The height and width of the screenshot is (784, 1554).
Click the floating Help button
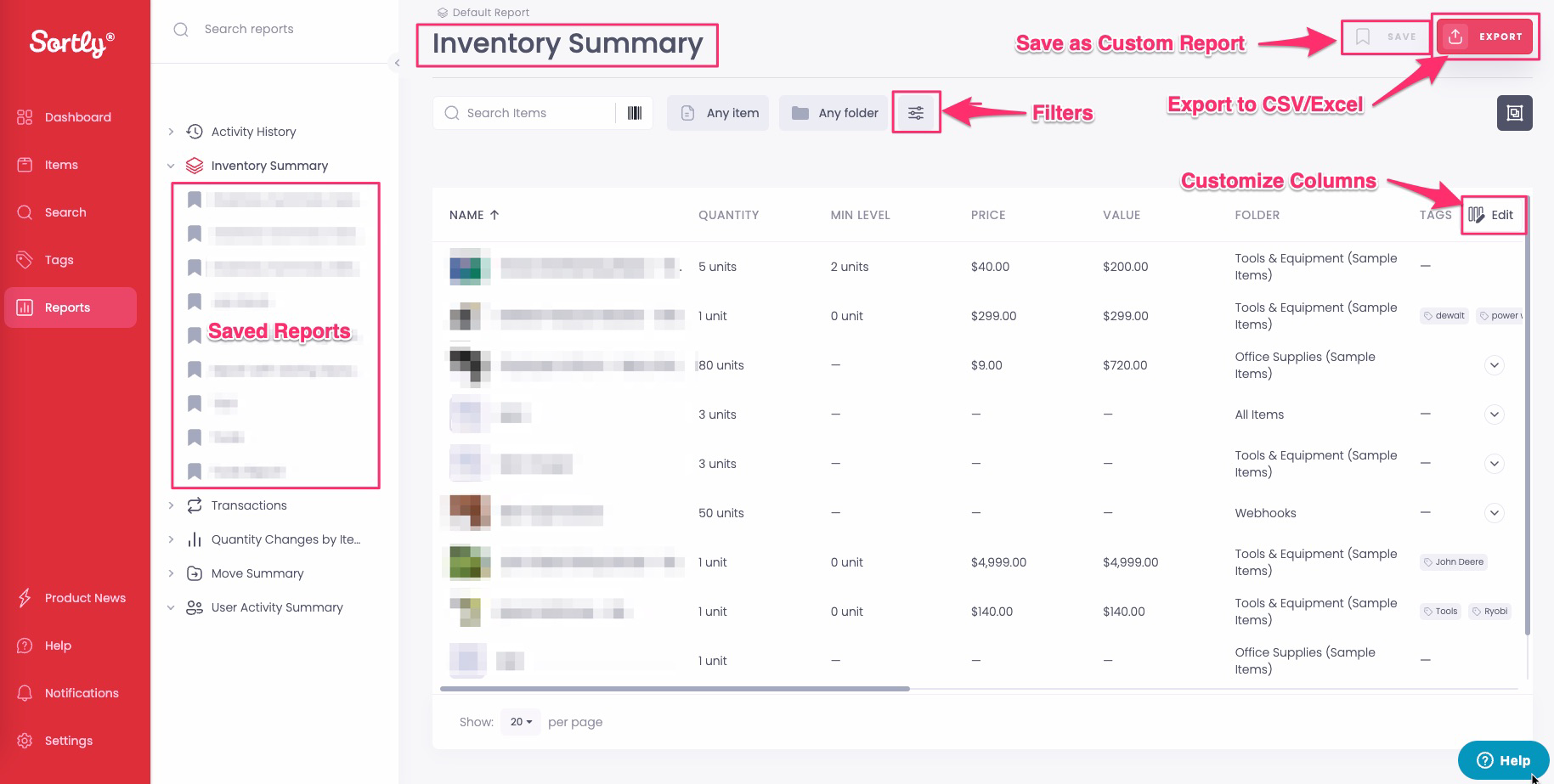coord(1503,760)
